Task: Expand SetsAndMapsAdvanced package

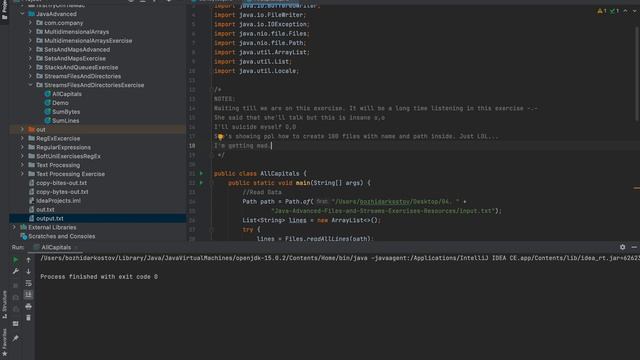Action: point(31,49)
